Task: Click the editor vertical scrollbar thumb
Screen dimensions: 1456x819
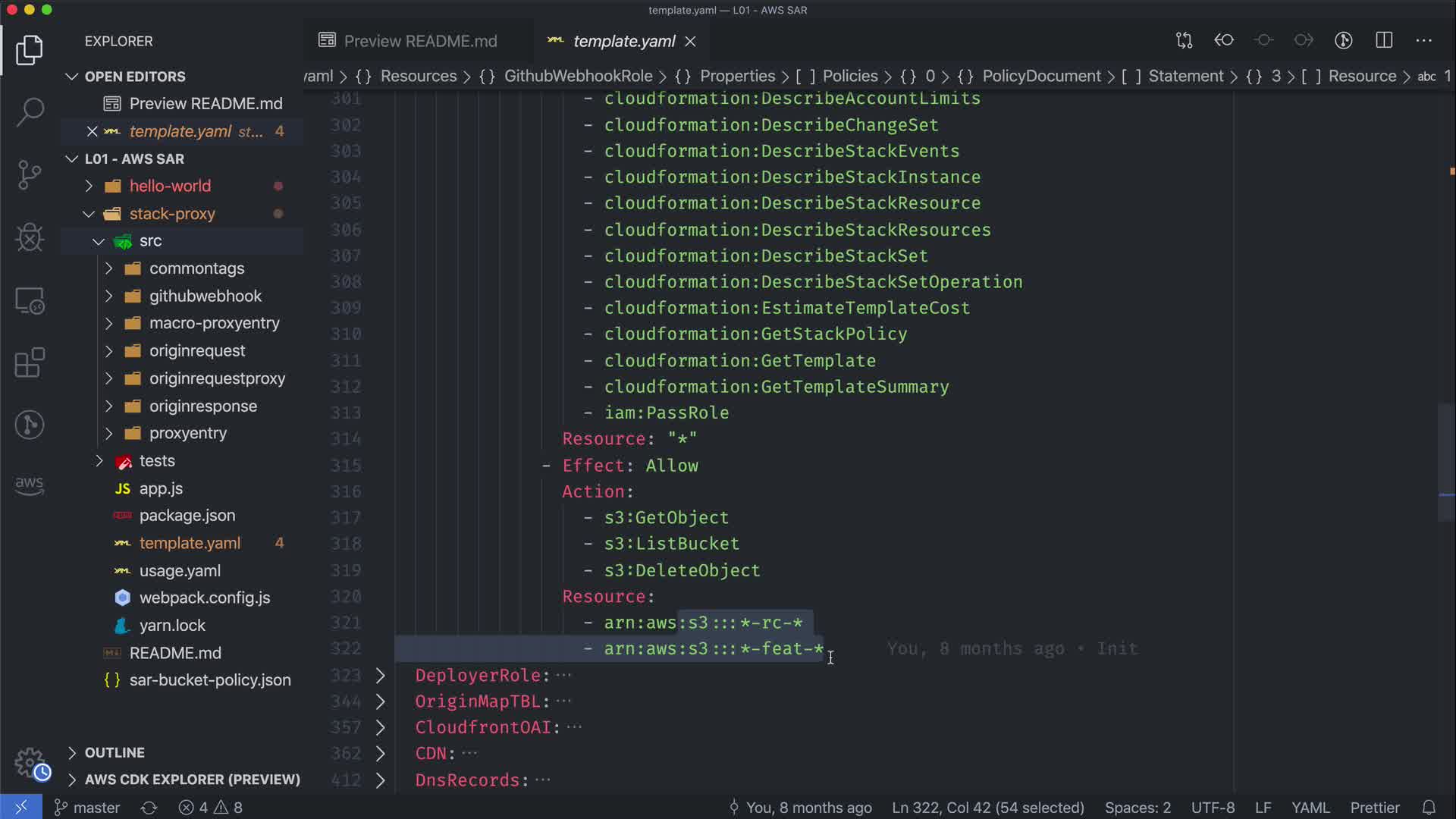Action: (1446, 463)
